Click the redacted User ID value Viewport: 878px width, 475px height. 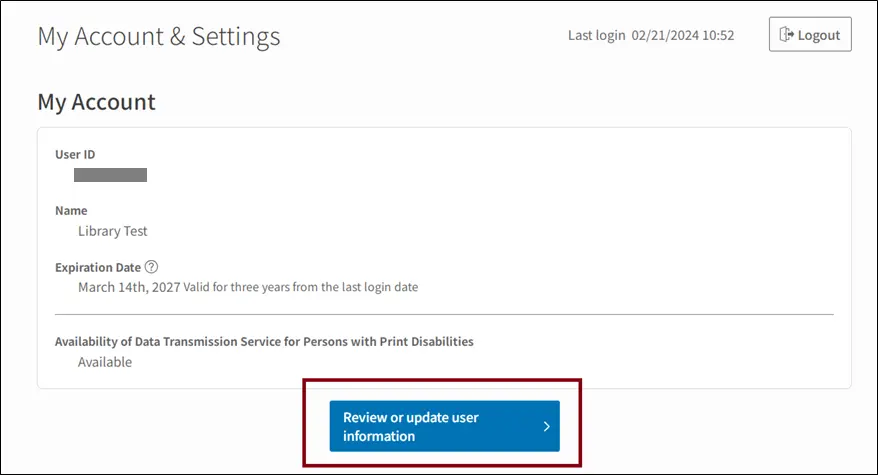110,175
